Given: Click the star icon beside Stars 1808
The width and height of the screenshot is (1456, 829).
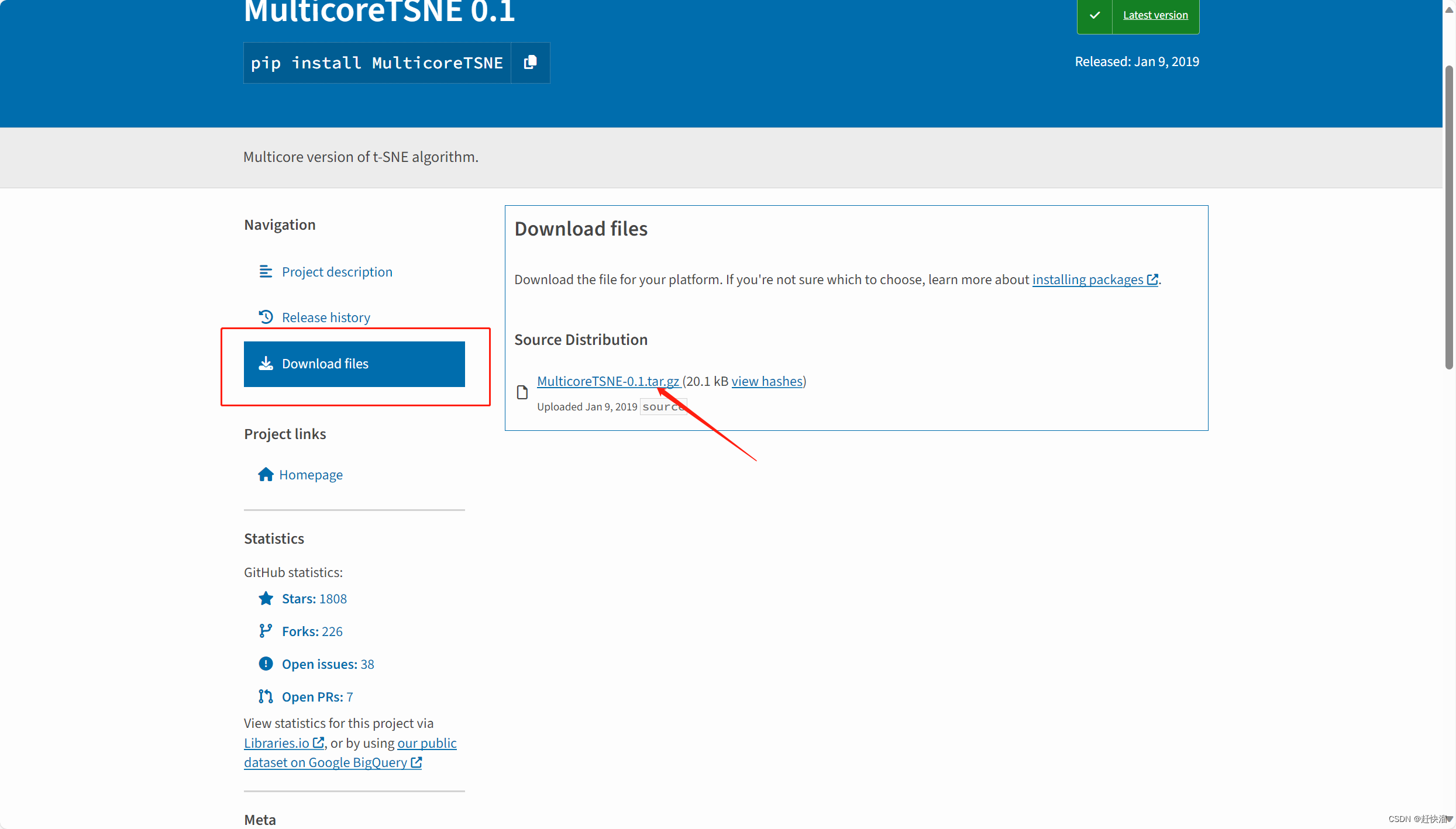Looking at the screenshot, I should point(266,598).
